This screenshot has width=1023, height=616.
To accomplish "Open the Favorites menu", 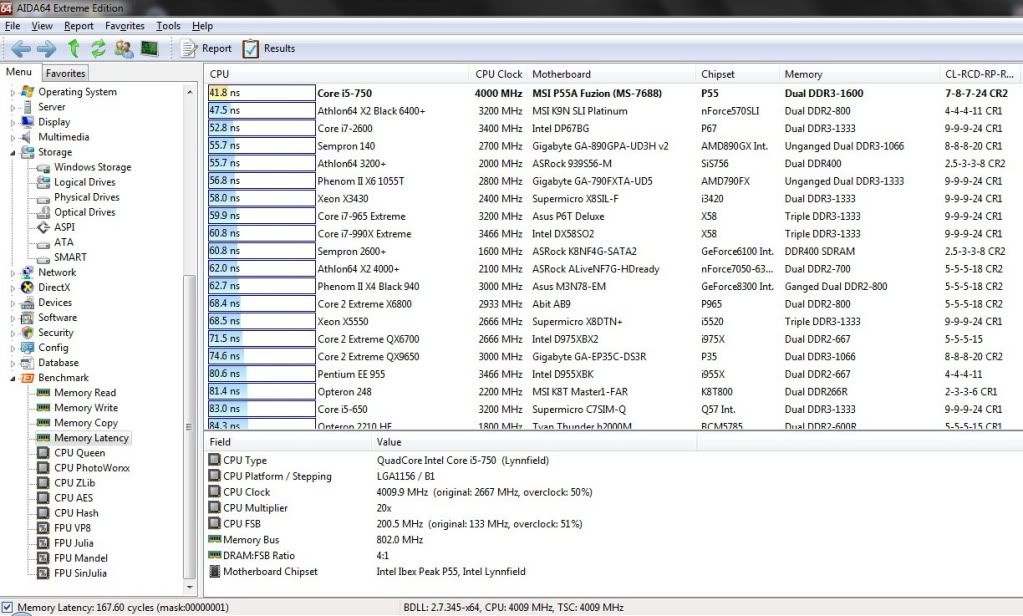I will [x=125, y=26].
